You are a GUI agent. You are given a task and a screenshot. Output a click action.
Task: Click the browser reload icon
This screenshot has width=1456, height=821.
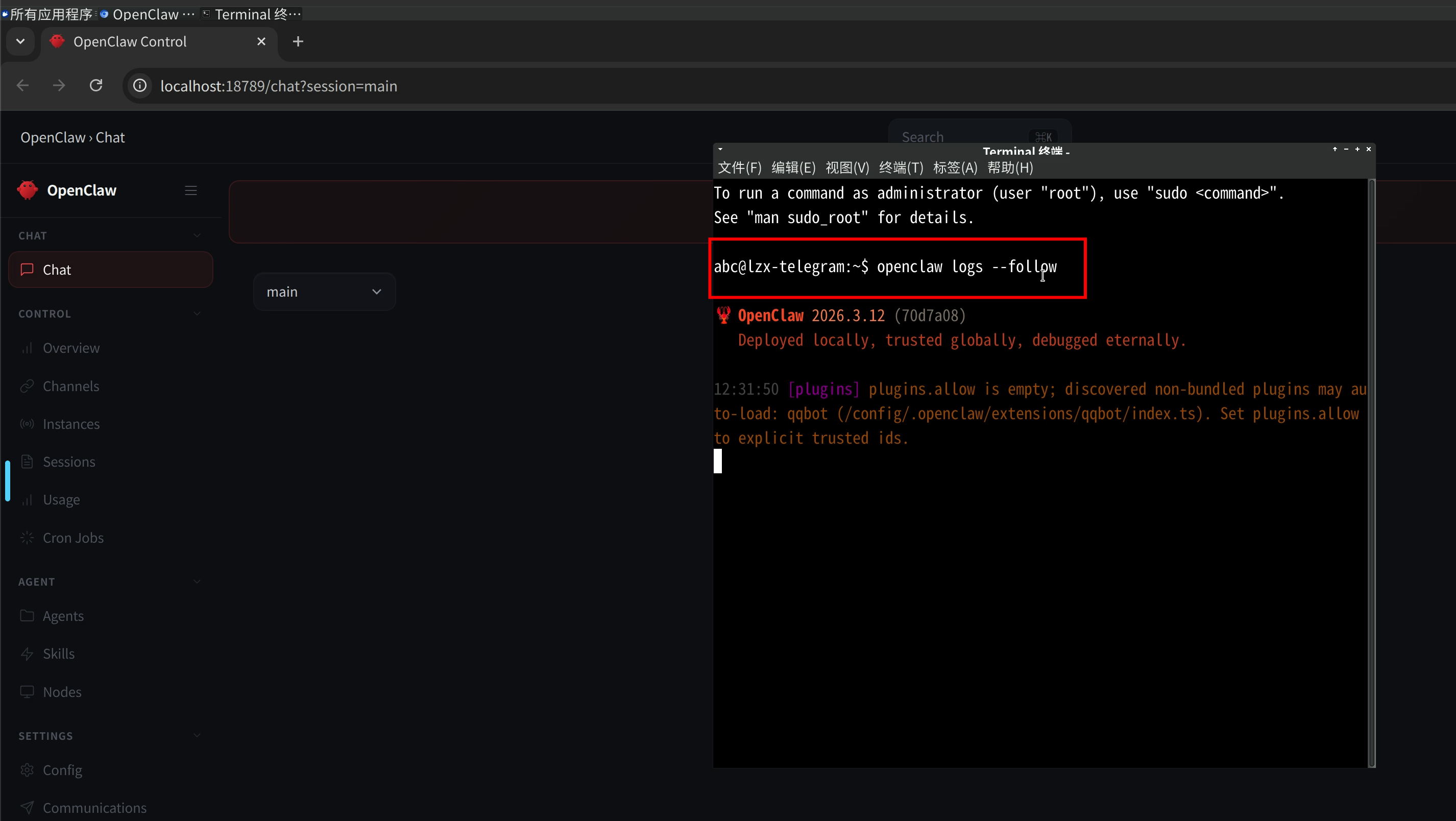coord(96,85)
